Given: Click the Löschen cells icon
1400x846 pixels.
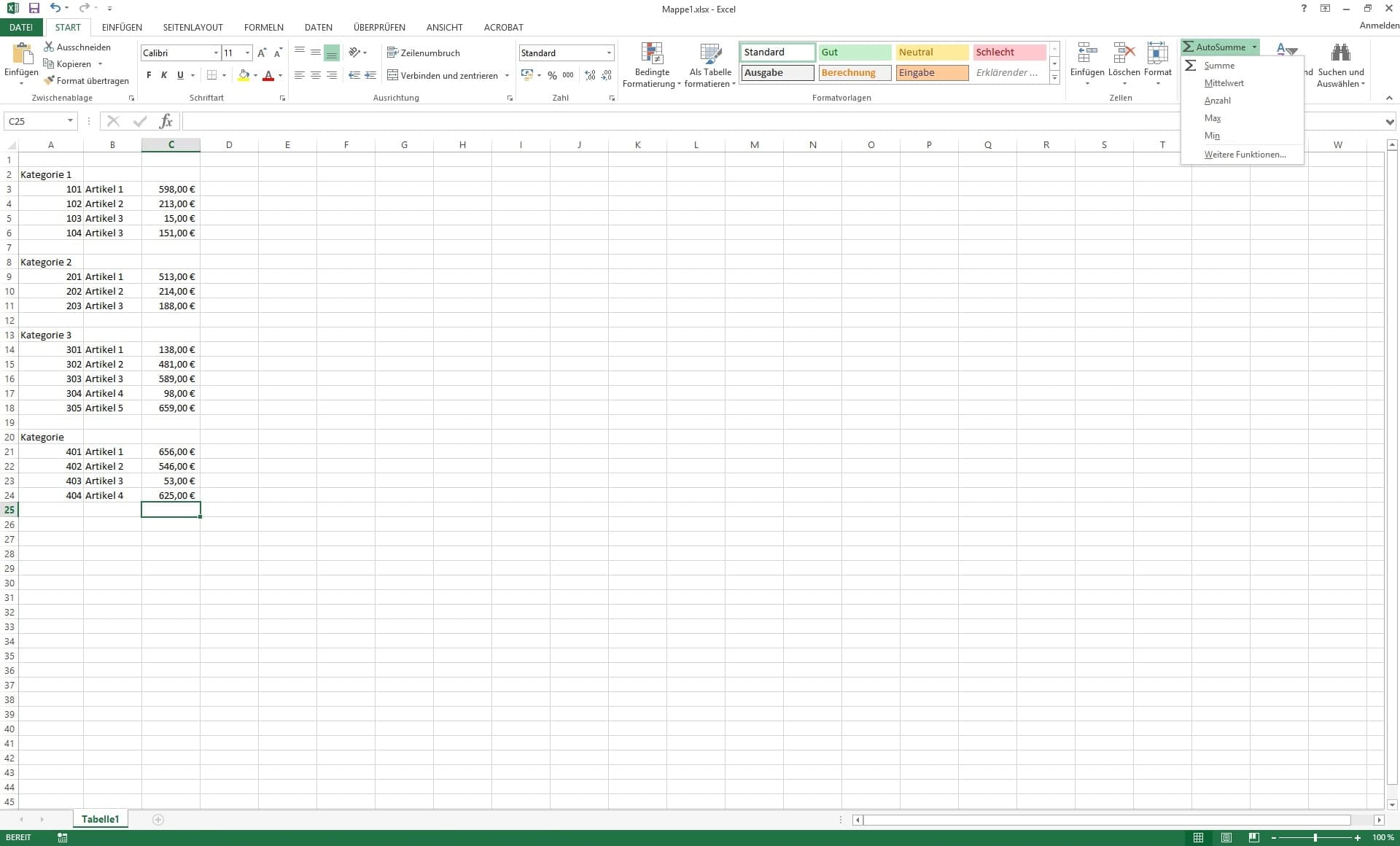Looking at the screenshot, I should point(1124,54).
